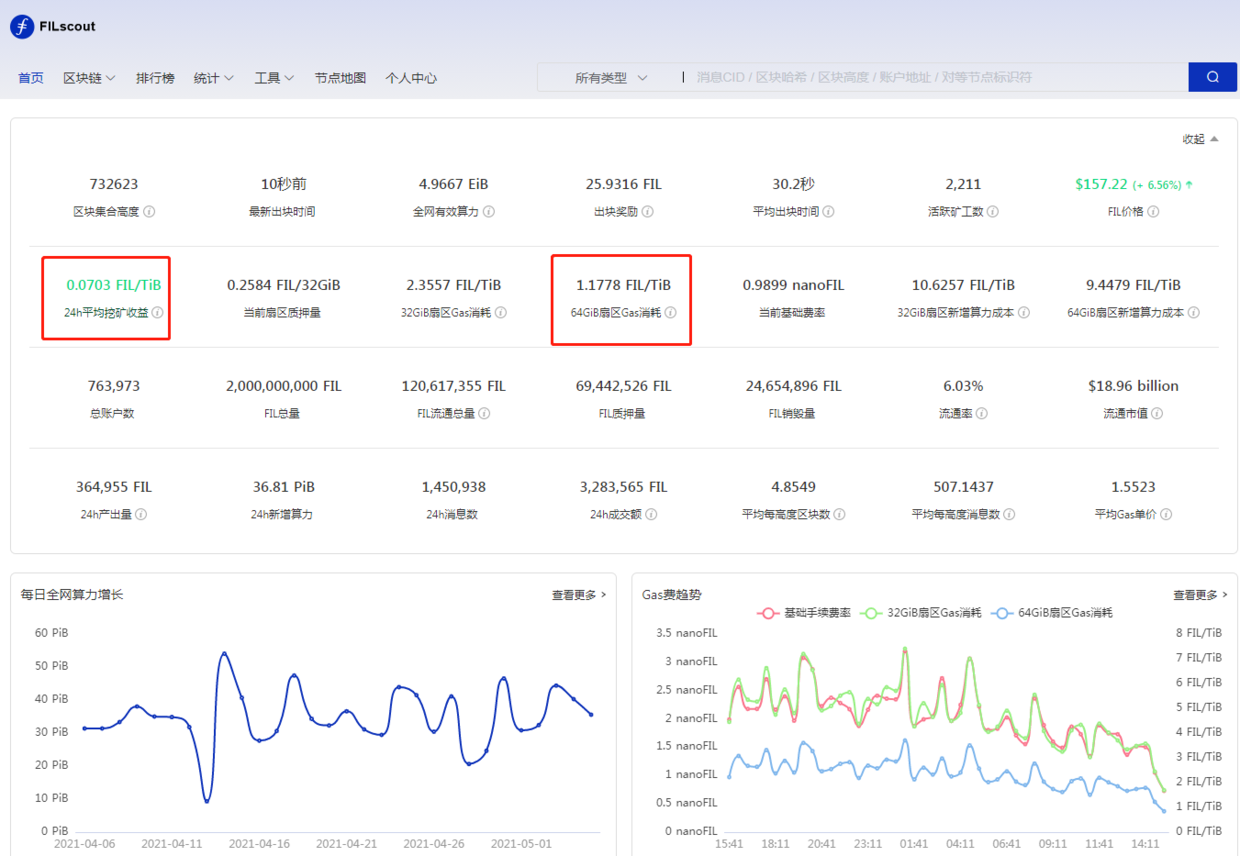Click the info icon beside 24h成交额
Viewport: 1240px width, 856px height.
(651, 513)
